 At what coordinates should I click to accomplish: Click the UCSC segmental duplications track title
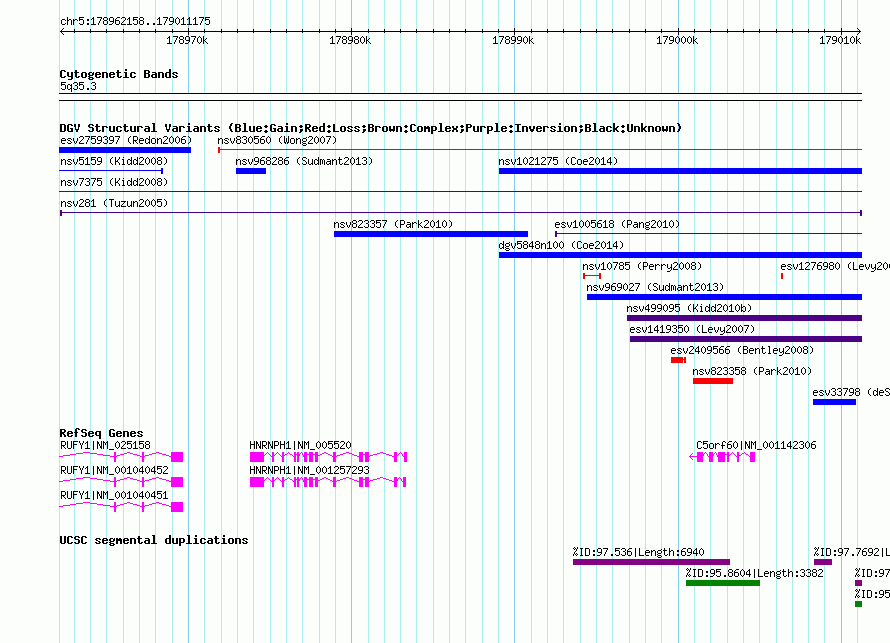pos(154,540)
